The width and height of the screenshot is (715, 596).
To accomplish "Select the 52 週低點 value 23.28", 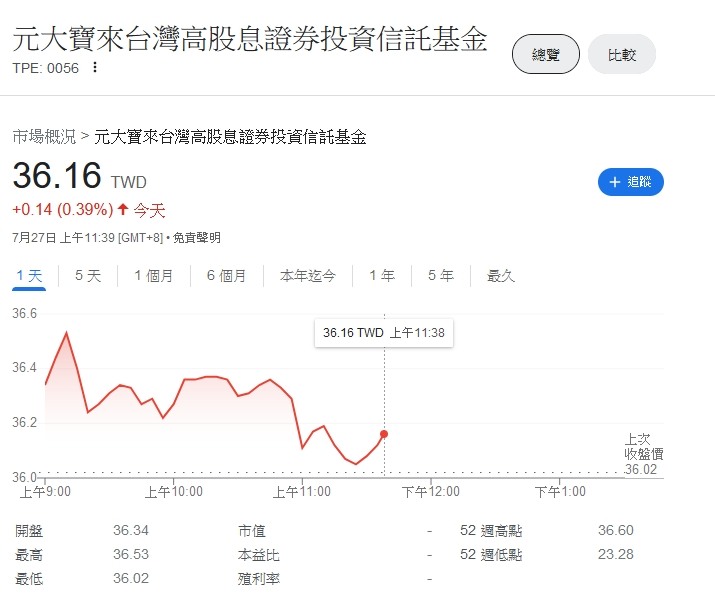I will [616, 555].
